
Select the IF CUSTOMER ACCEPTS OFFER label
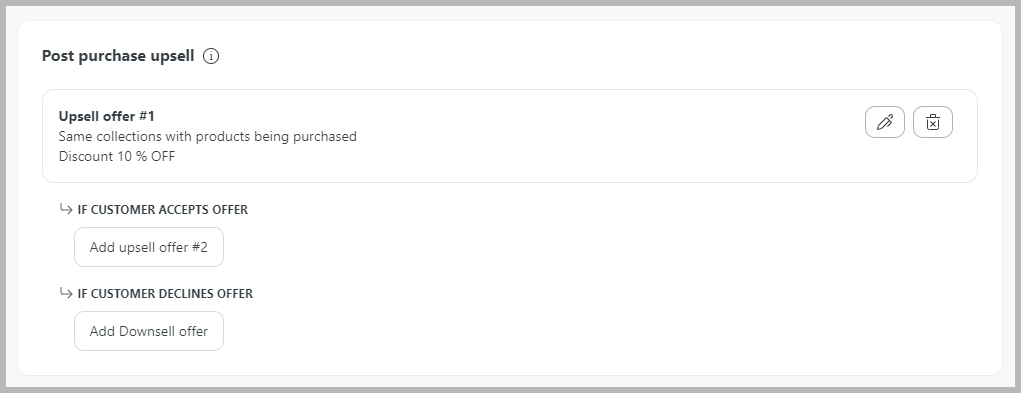163,210
